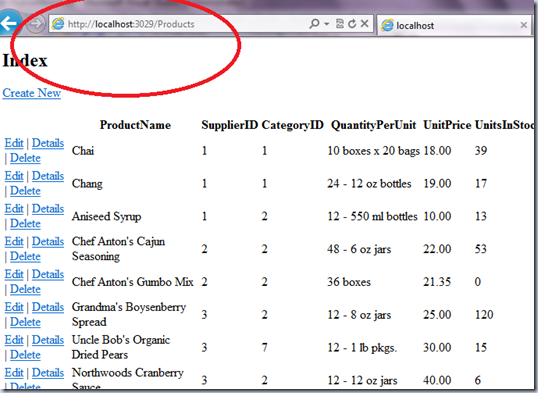Open Details for Uncle Bob's Organic Dried Pears
538x393 pixels.
[48, 340]
